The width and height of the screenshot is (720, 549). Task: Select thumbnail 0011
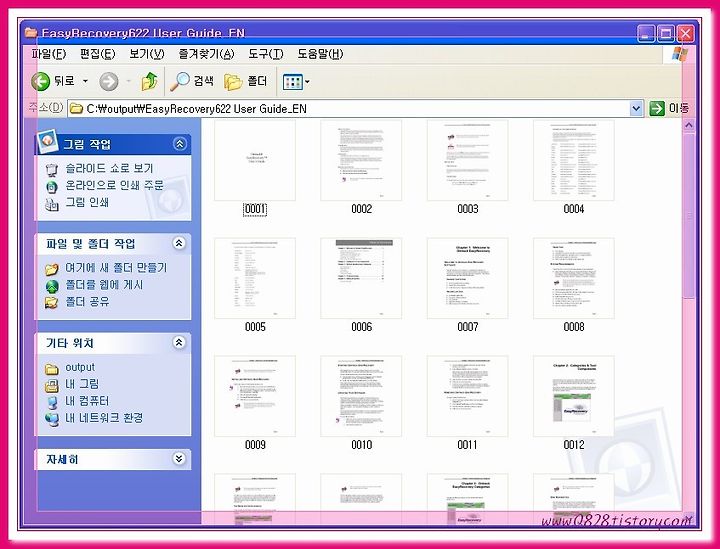pos(467,396)
